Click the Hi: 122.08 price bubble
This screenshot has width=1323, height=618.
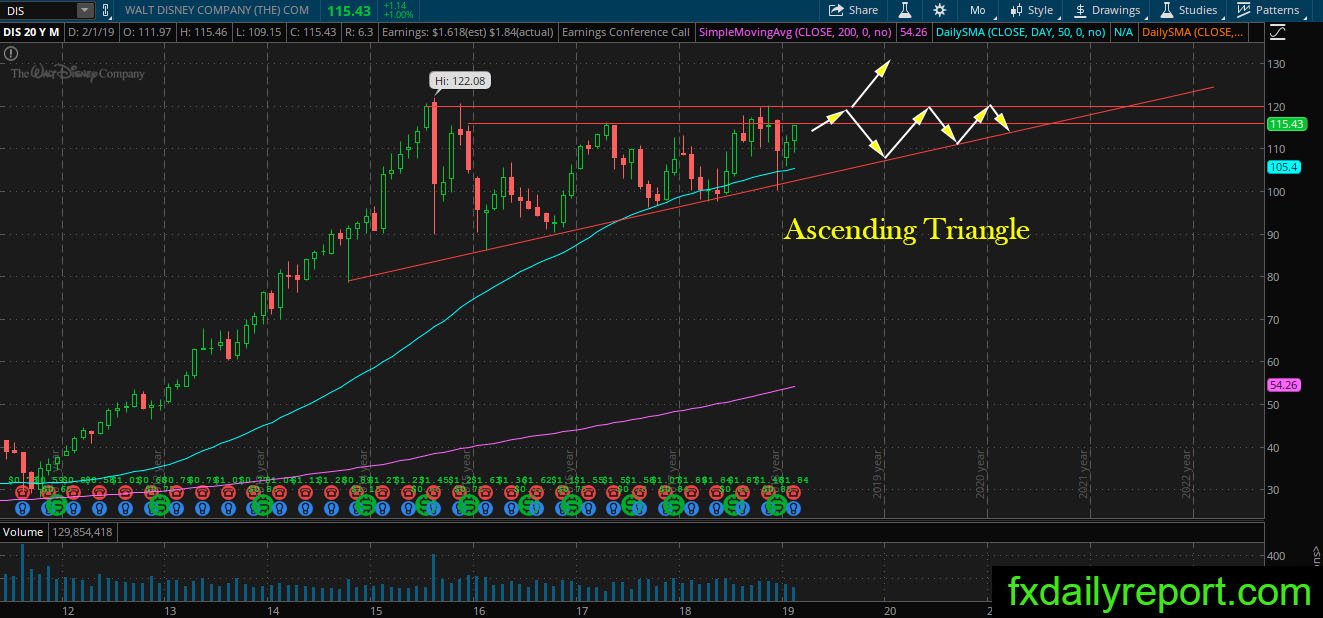tap(461, 80)
